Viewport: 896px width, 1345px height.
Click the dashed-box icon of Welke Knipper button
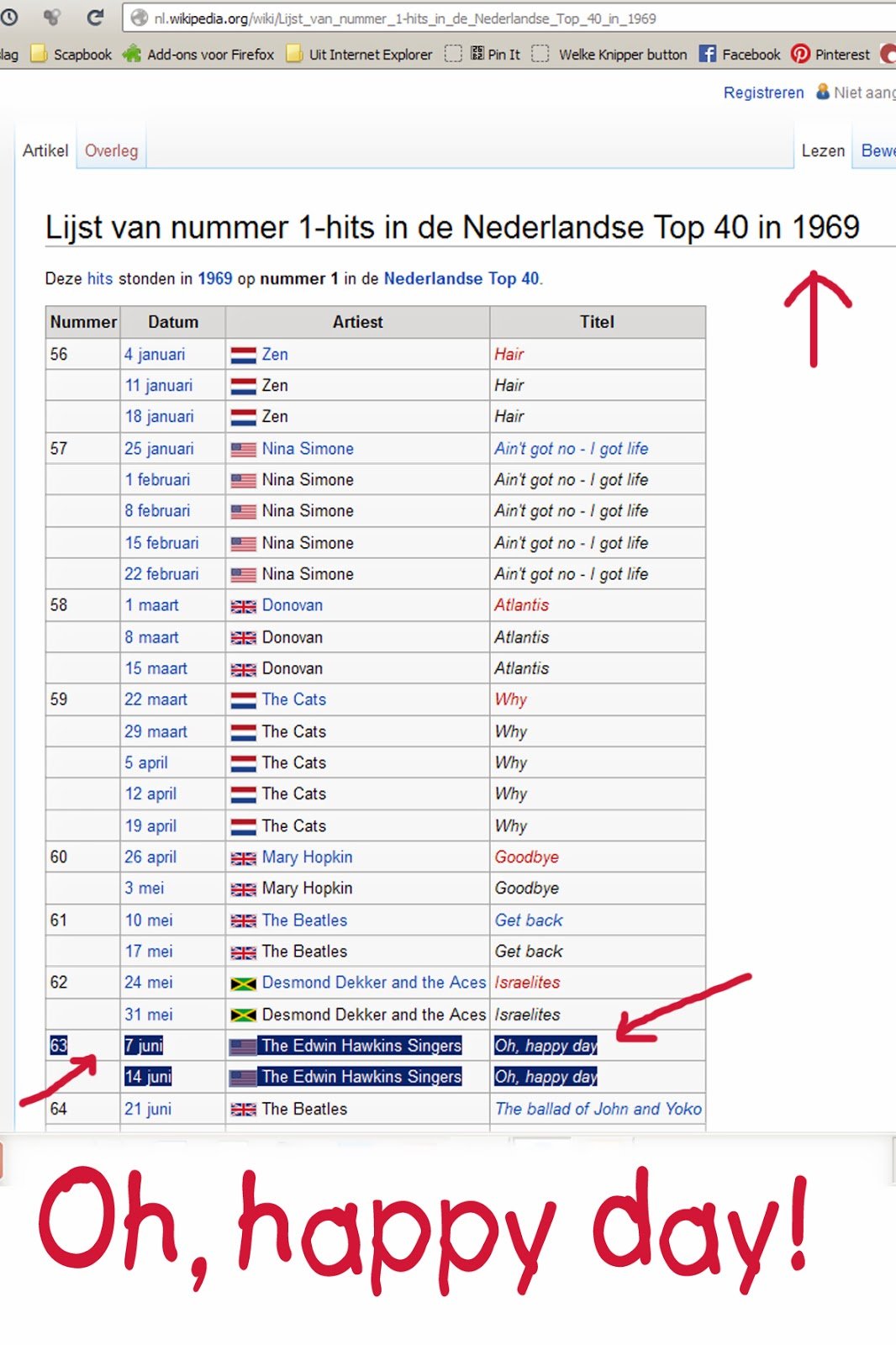point(540,54)
